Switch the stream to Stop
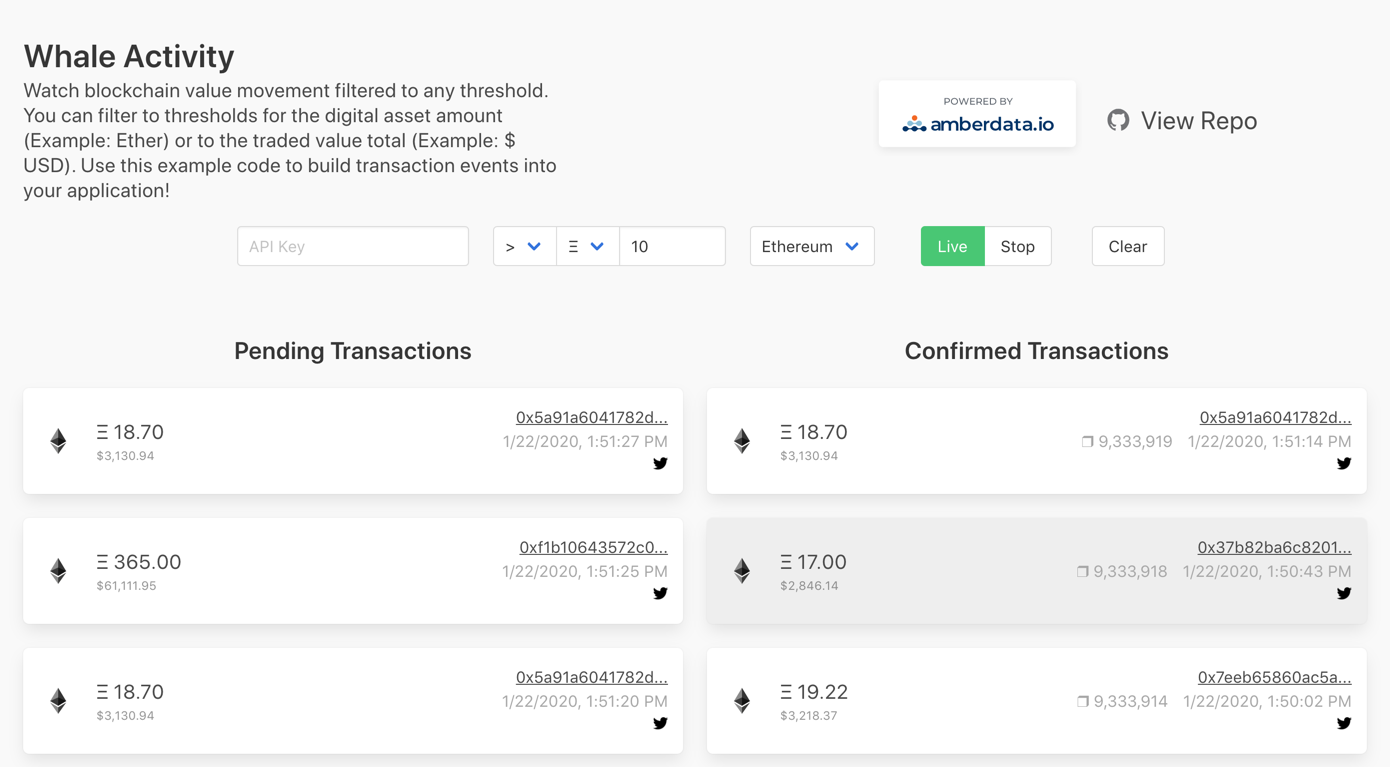Viewport: 1390px width, 767px height. [x=1017, y=246]
